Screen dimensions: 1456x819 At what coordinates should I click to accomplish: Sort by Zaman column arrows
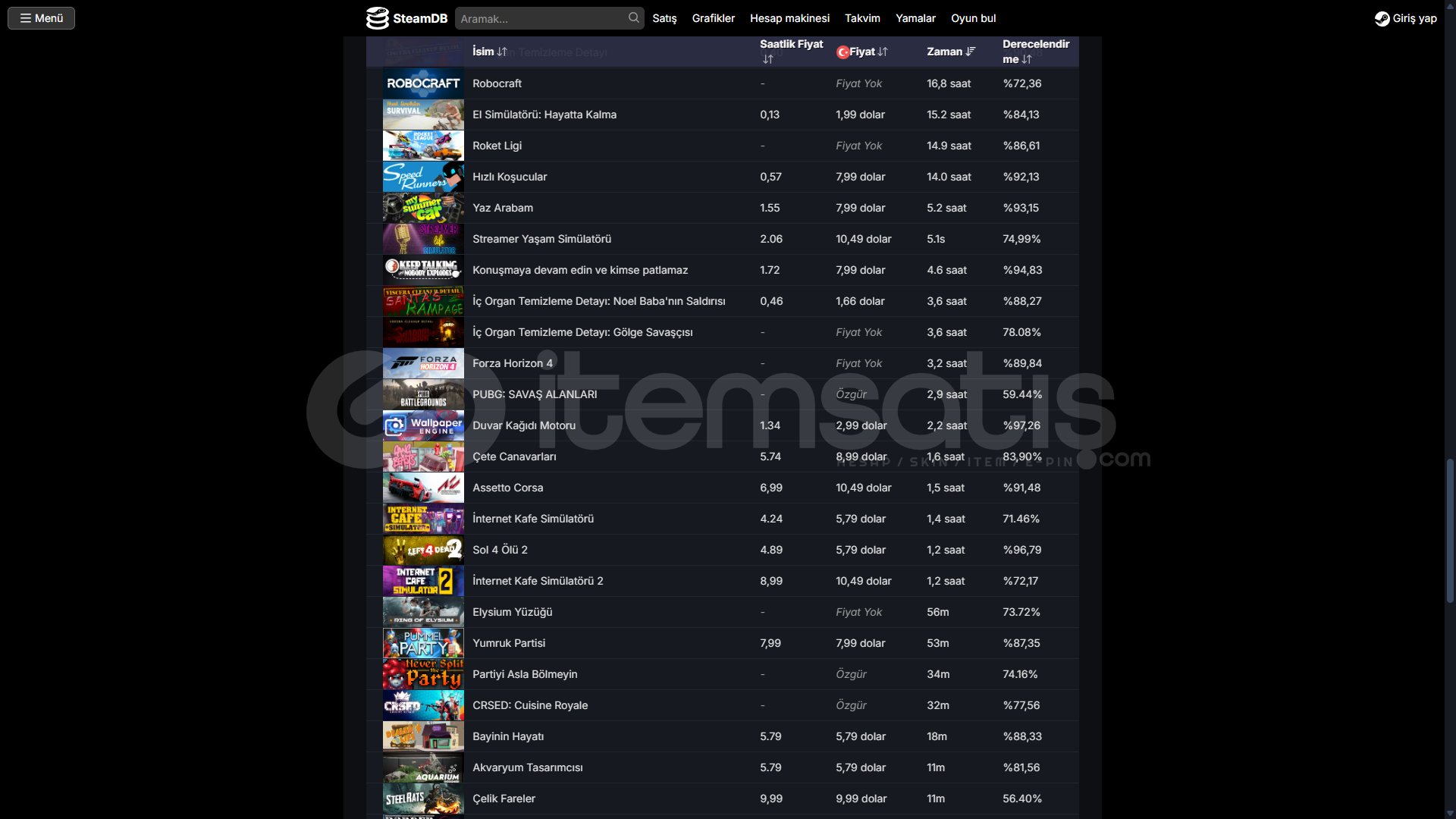click(970, 52)
